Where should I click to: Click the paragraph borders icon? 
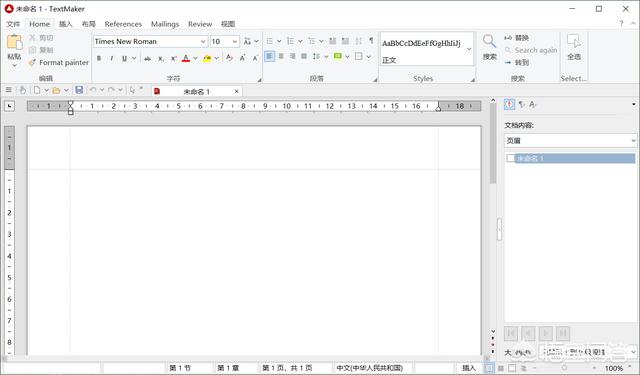[x=359, y=56]
